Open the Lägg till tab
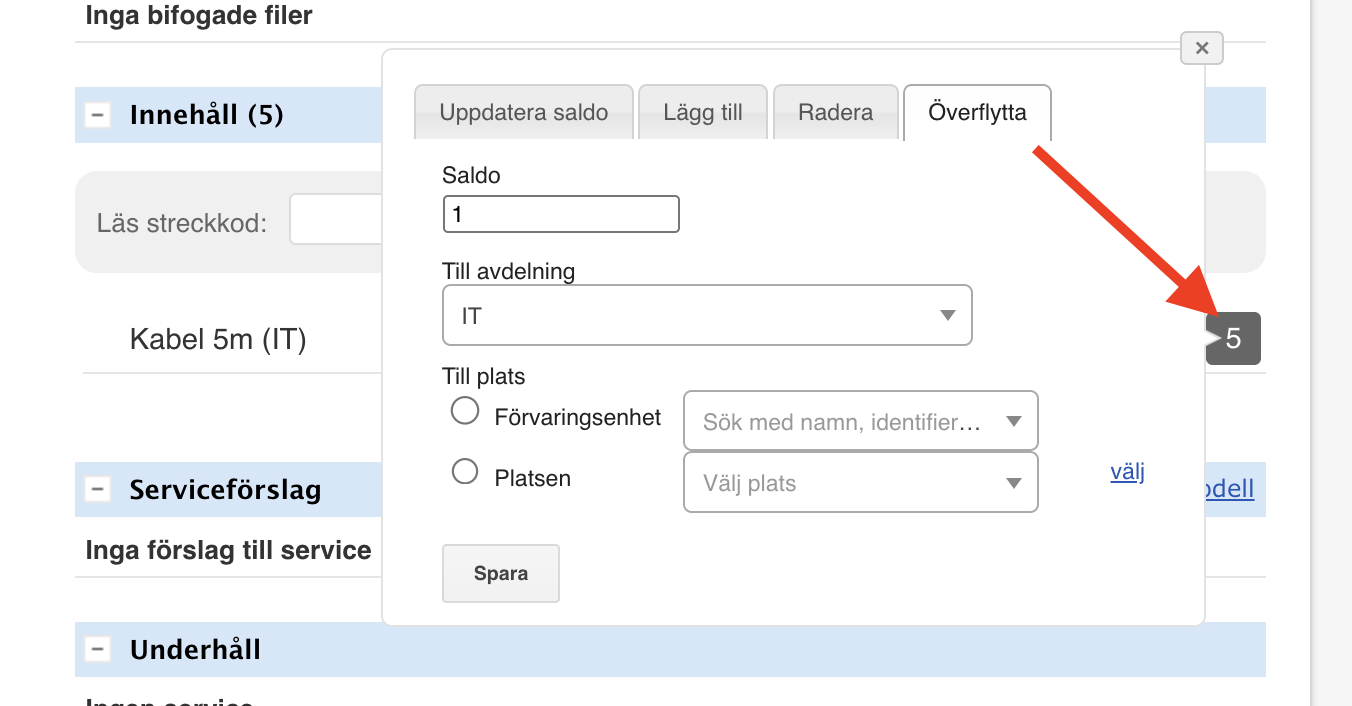This screenshot has height=706, width=1352. (x=703, y=112)
